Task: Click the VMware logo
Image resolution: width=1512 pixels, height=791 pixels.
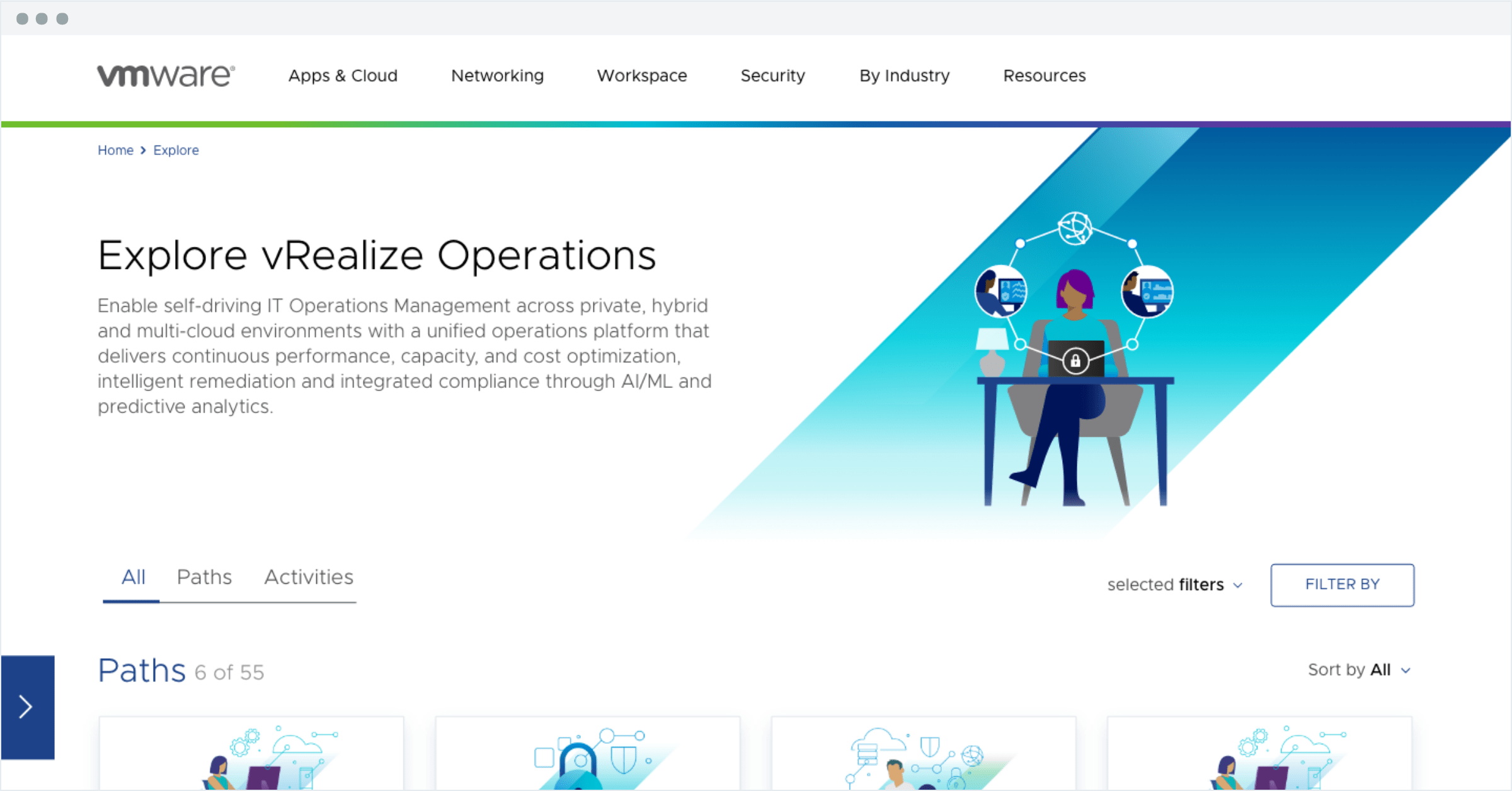Action: (166, 76)
